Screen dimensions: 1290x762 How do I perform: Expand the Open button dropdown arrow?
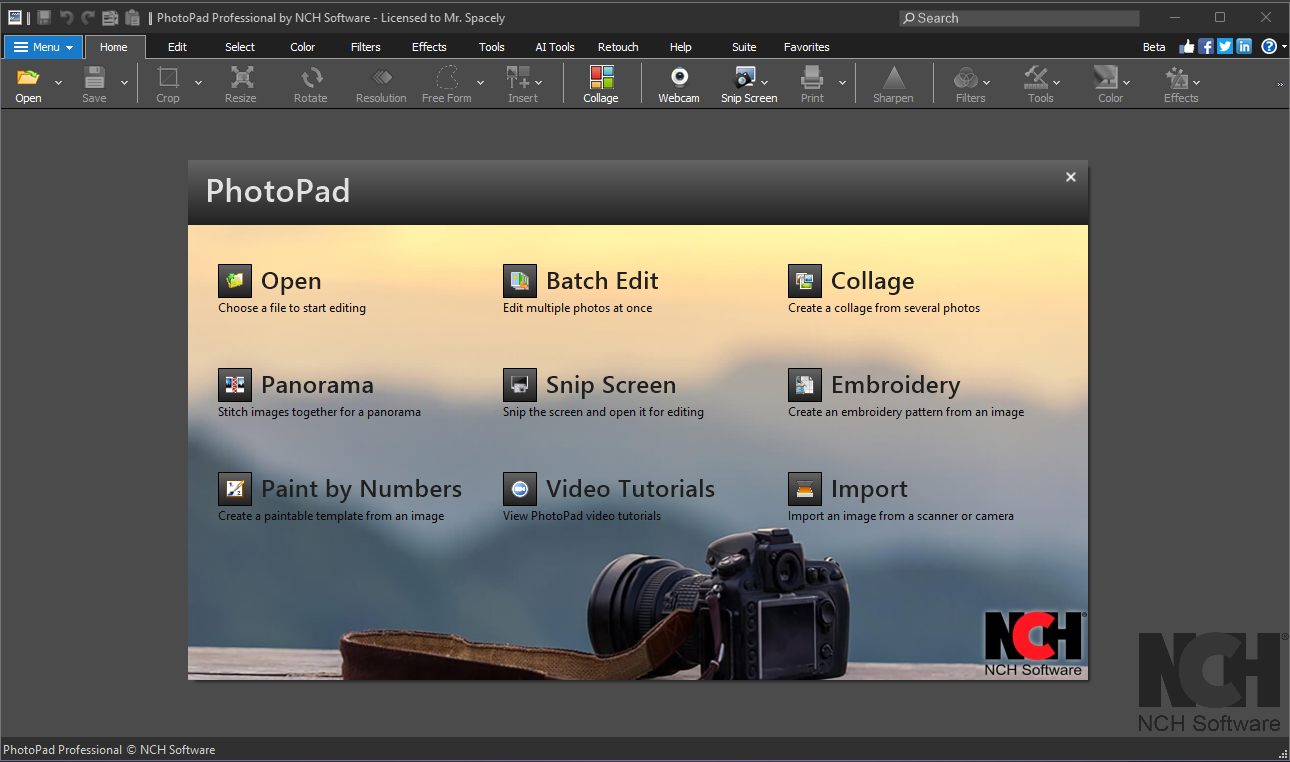pyautogui.click(x=58, y=83)
